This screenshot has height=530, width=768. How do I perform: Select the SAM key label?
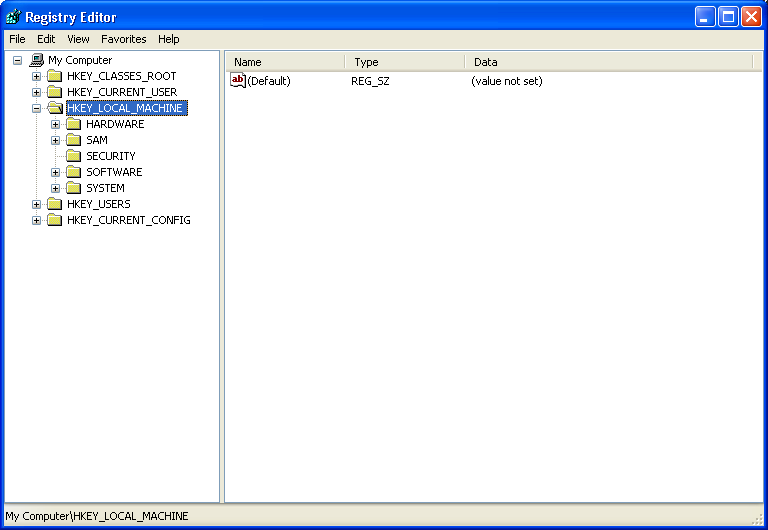pyautogui.click(x=97, y=140)
